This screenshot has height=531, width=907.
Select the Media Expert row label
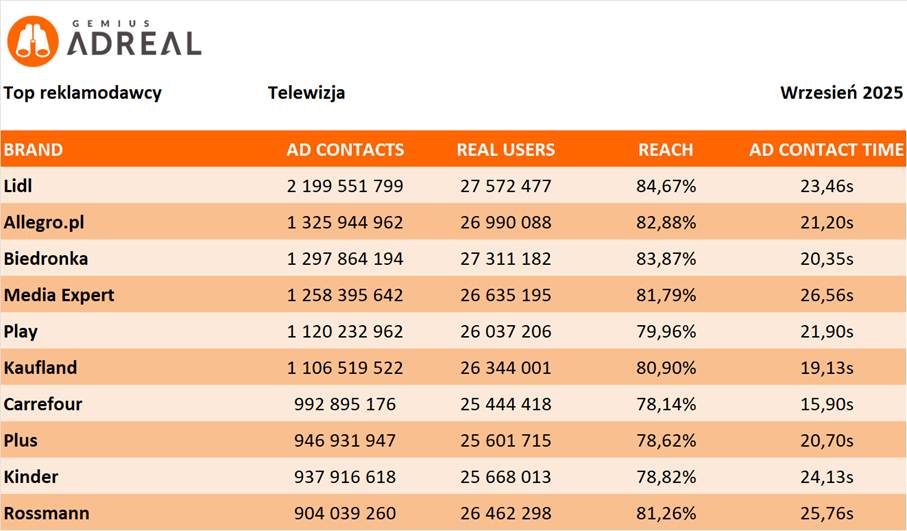[59, 295]
